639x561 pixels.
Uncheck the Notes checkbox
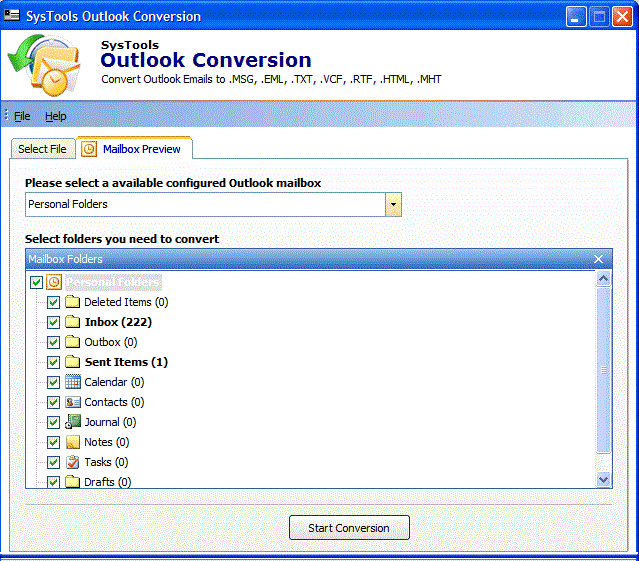(53, 442)
